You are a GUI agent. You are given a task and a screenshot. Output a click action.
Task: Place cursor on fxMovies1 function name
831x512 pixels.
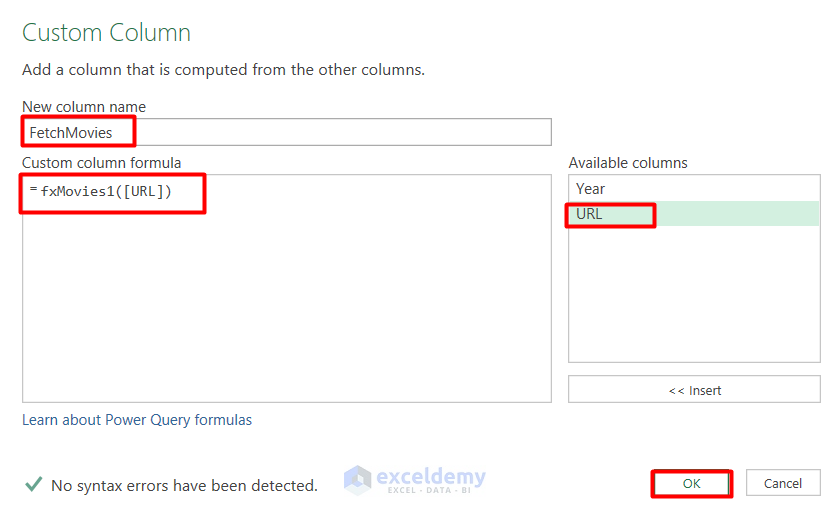coord(78,191)
